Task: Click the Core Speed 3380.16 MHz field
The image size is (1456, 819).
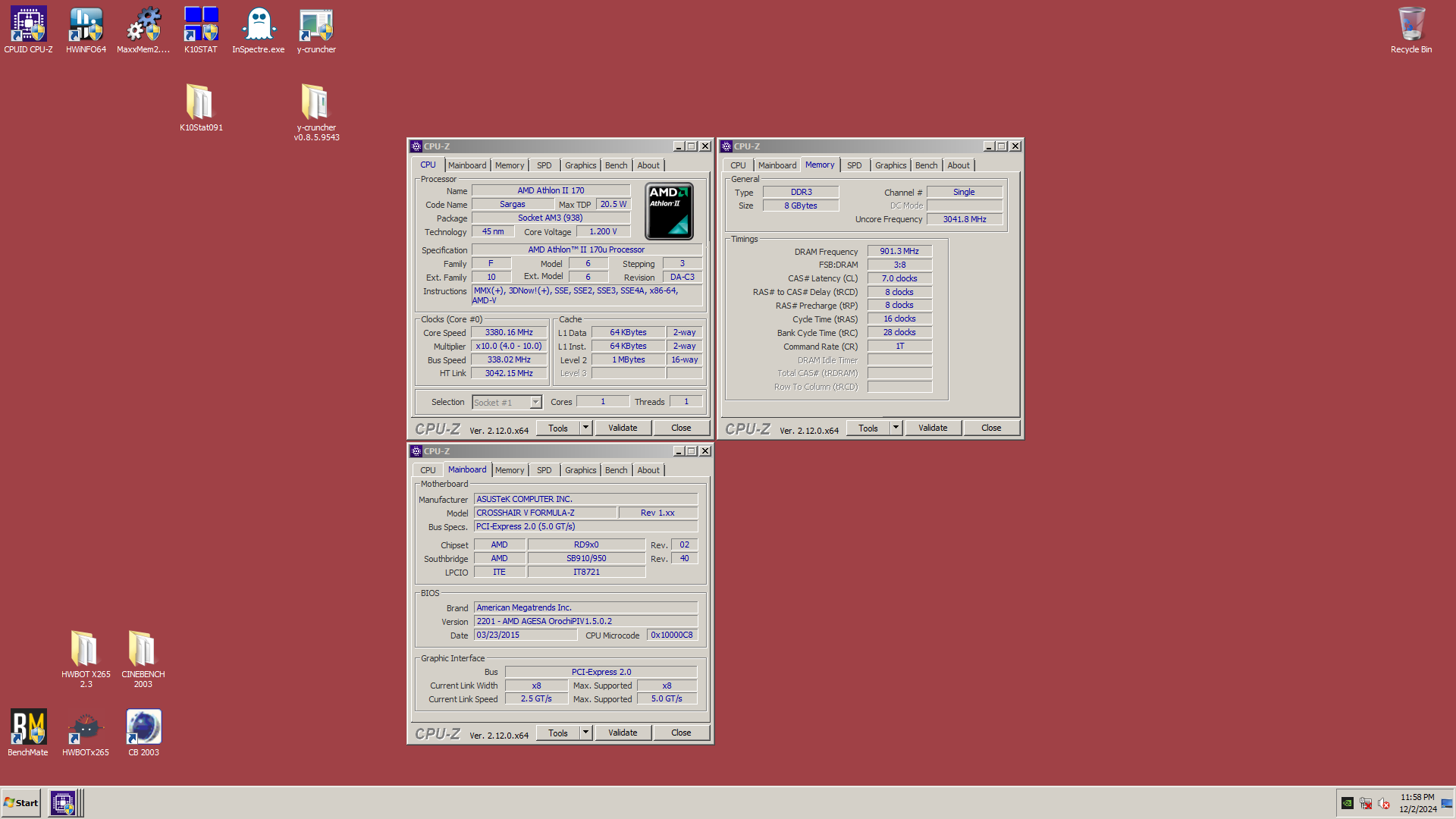Action: pyautogui.click(x=509, y=332)
